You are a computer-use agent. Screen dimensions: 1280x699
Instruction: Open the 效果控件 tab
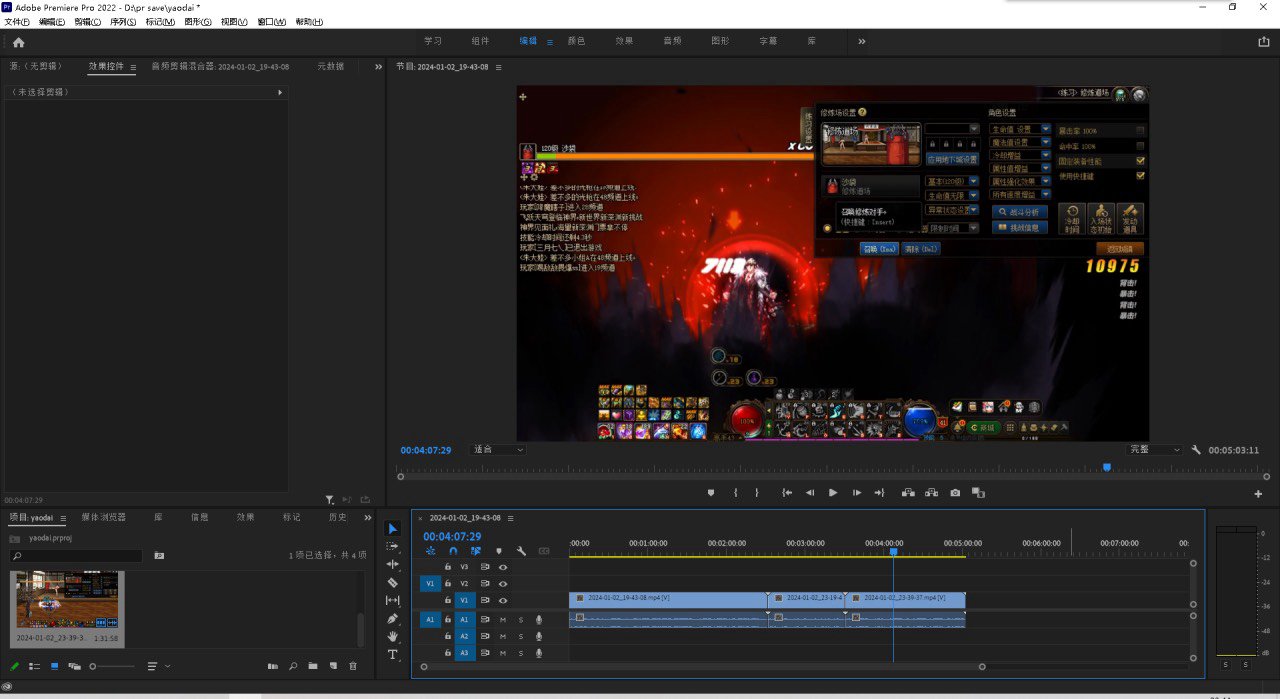[106, 67]
